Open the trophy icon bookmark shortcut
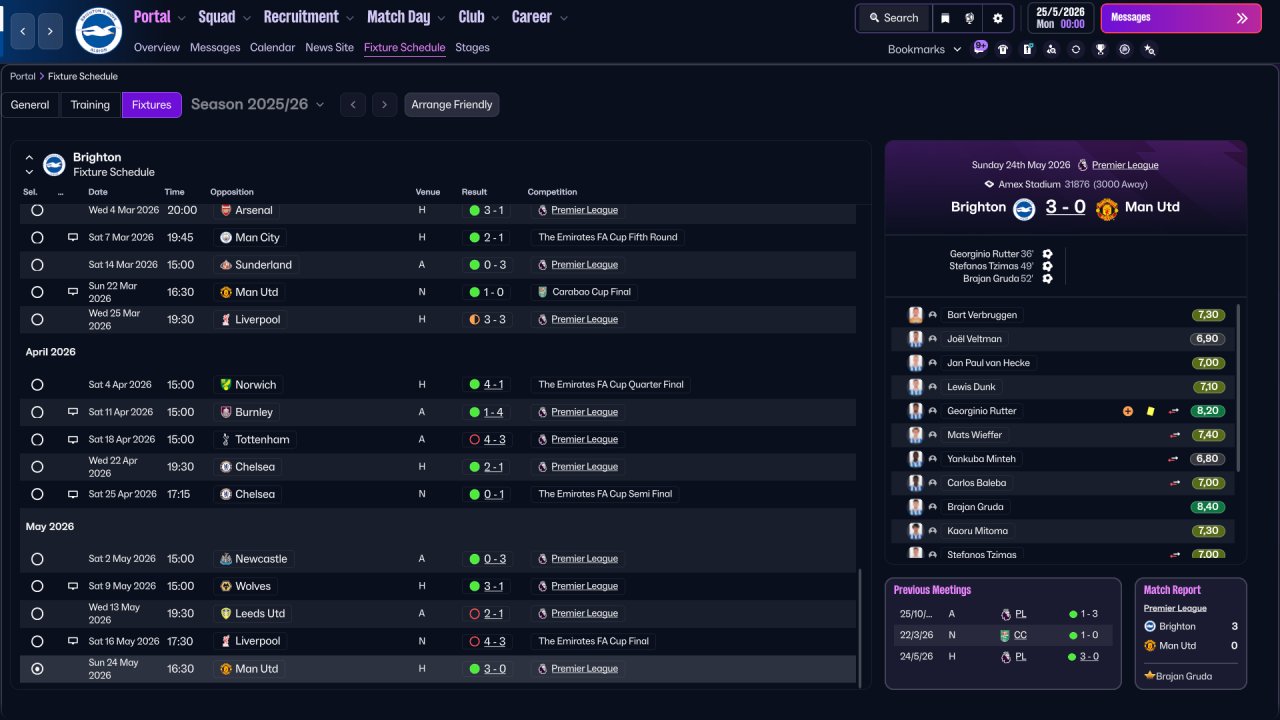This screenshot has width=1280, height=720. pyautogui.click(x=1100, y=49)
